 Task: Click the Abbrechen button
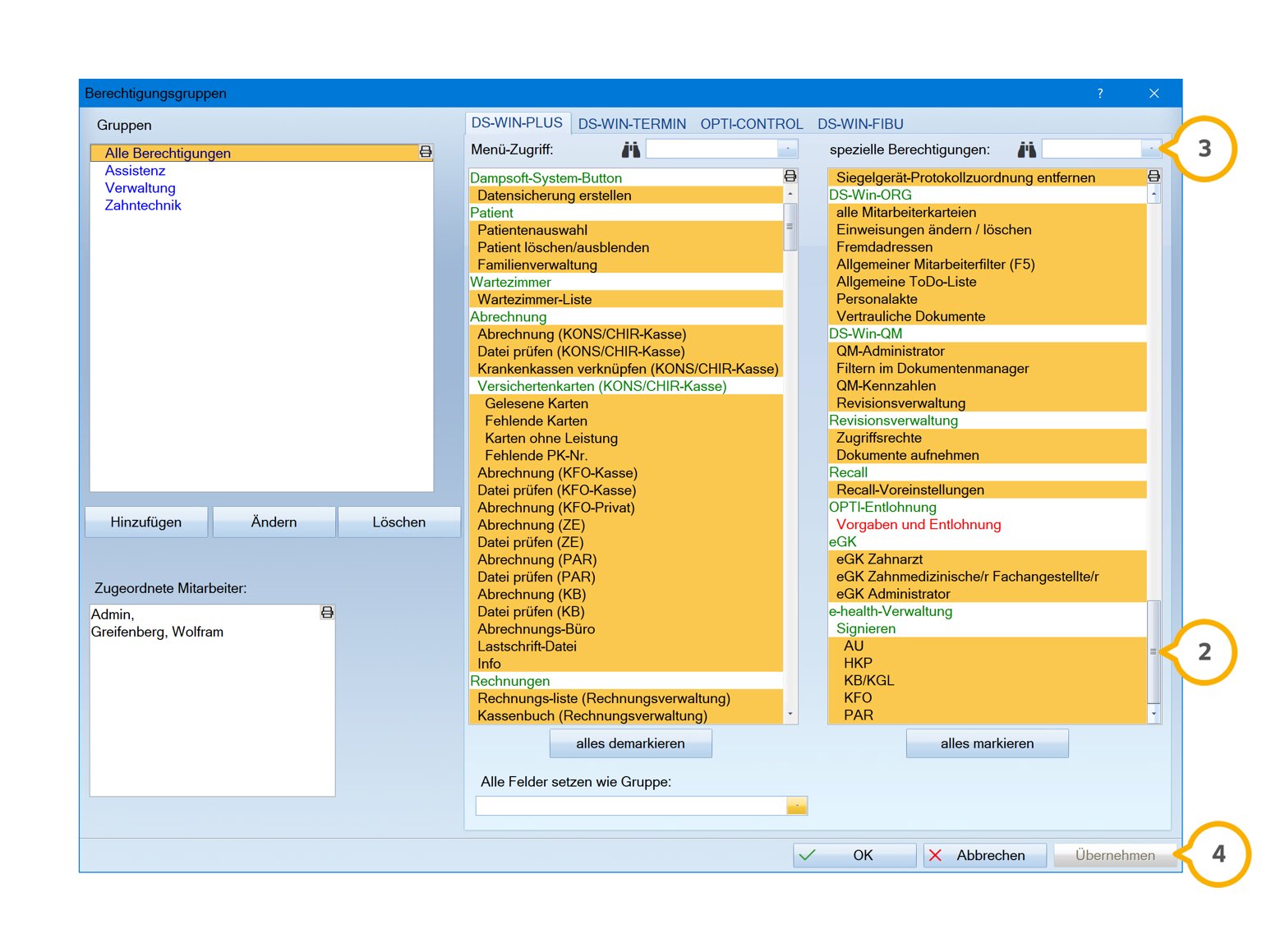(x=985, y=855)
